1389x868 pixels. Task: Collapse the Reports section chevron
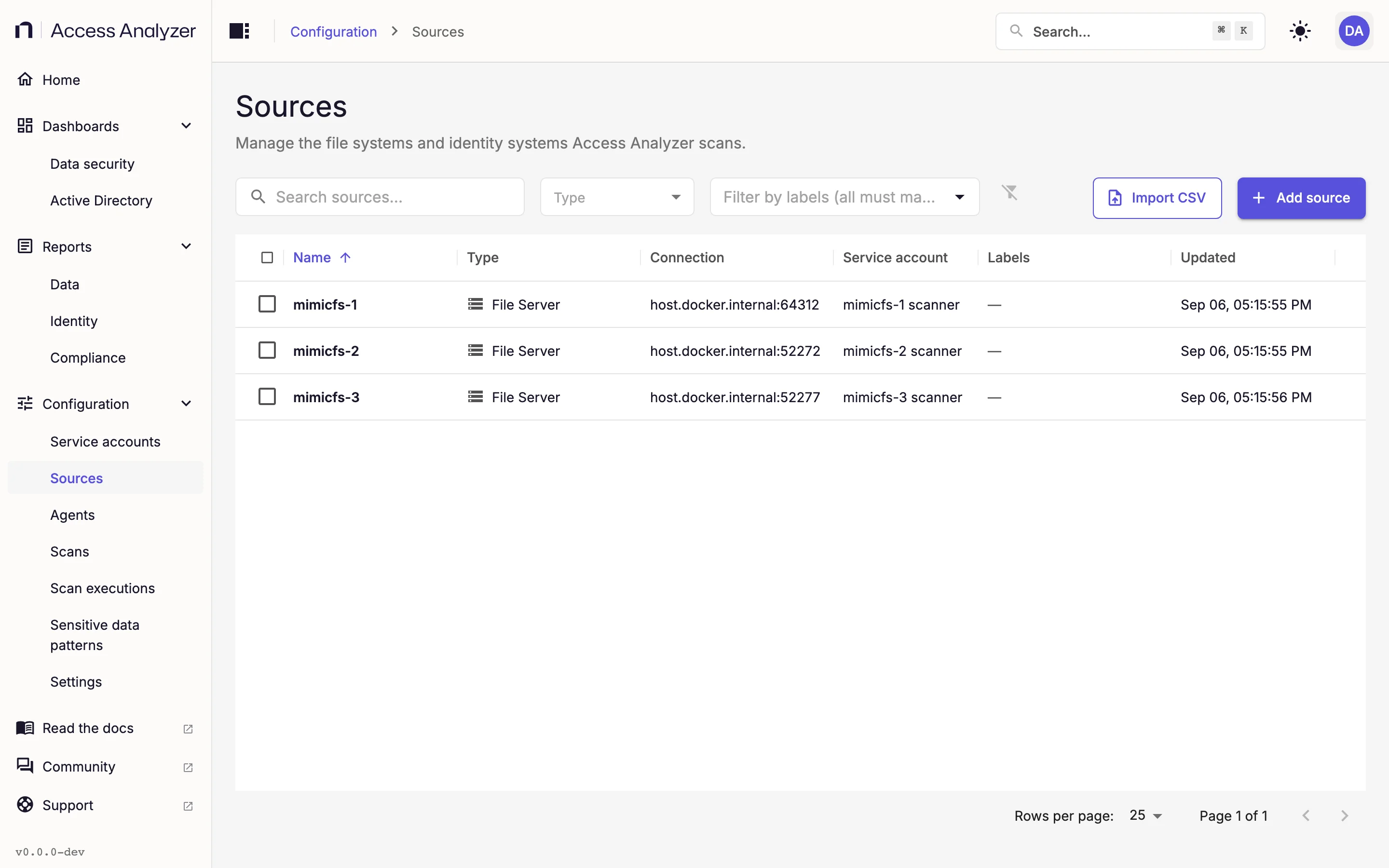point(186,246)
